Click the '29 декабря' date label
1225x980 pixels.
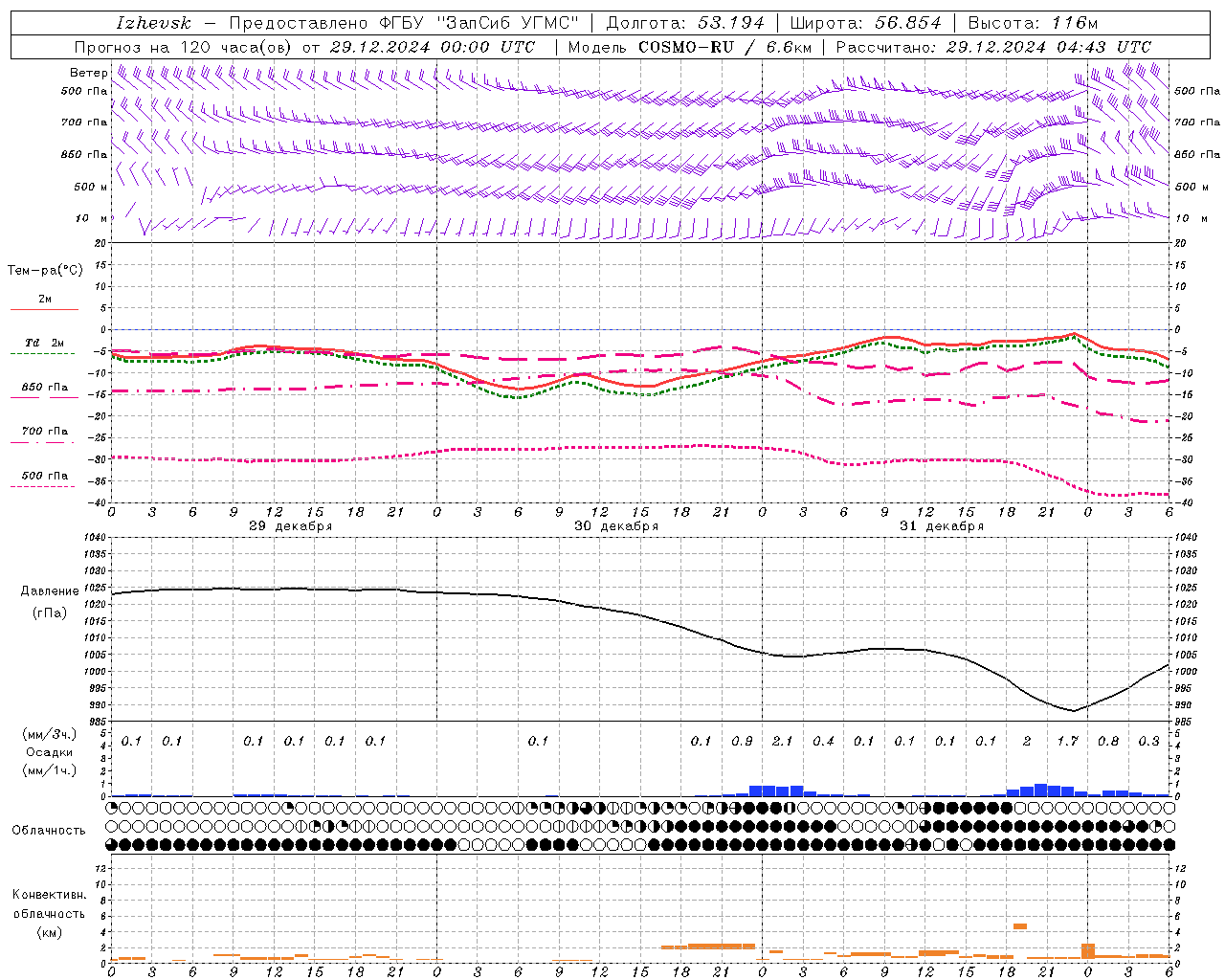[291, 526]
